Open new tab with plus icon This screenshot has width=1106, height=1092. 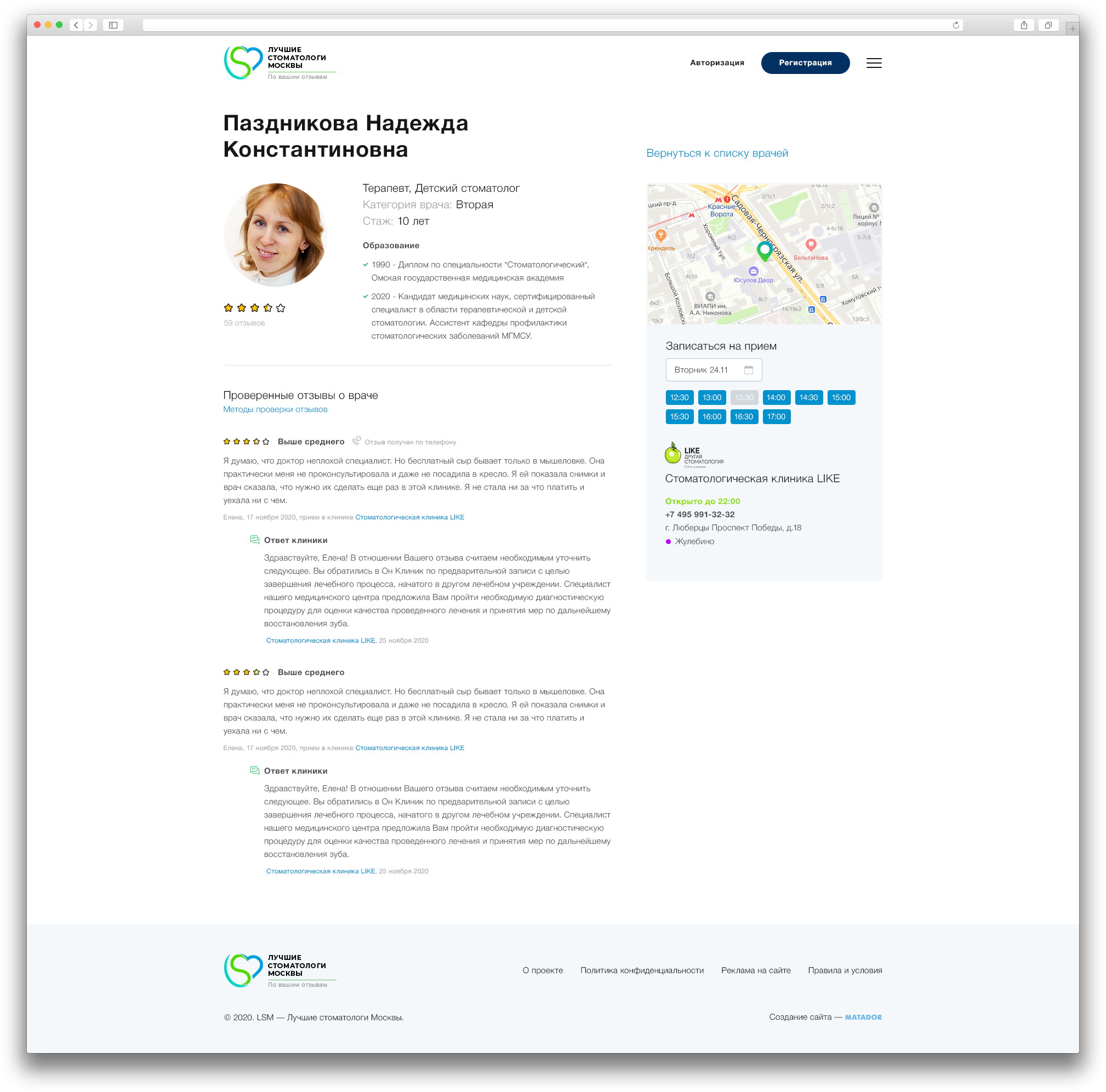[1072, 28]
